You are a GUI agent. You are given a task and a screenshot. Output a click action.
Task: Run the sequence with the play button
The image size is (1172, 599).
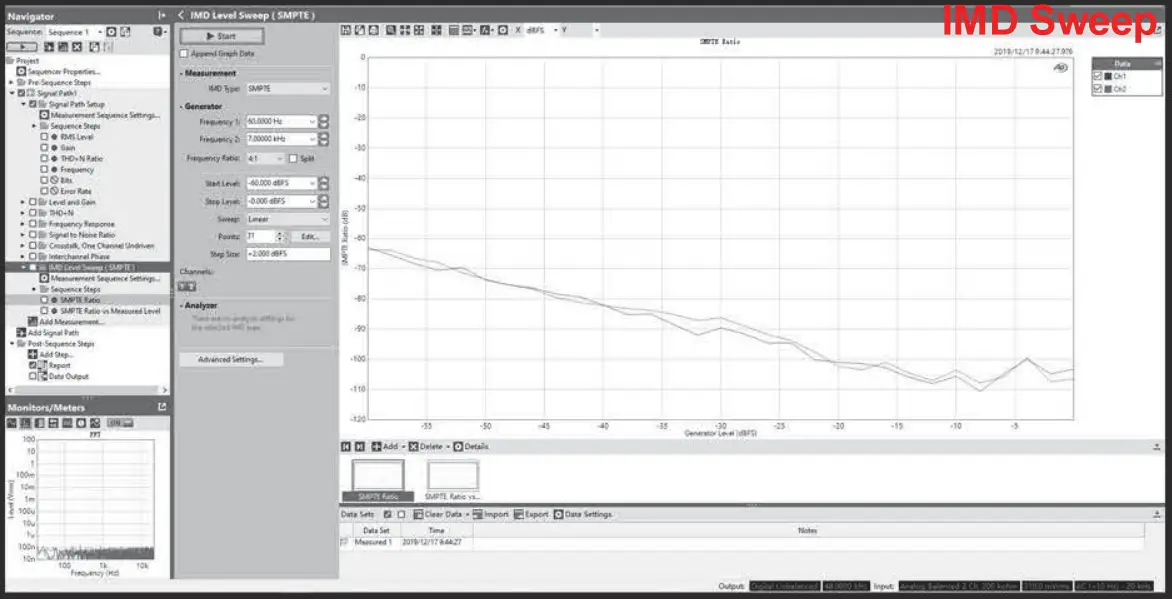22,47
